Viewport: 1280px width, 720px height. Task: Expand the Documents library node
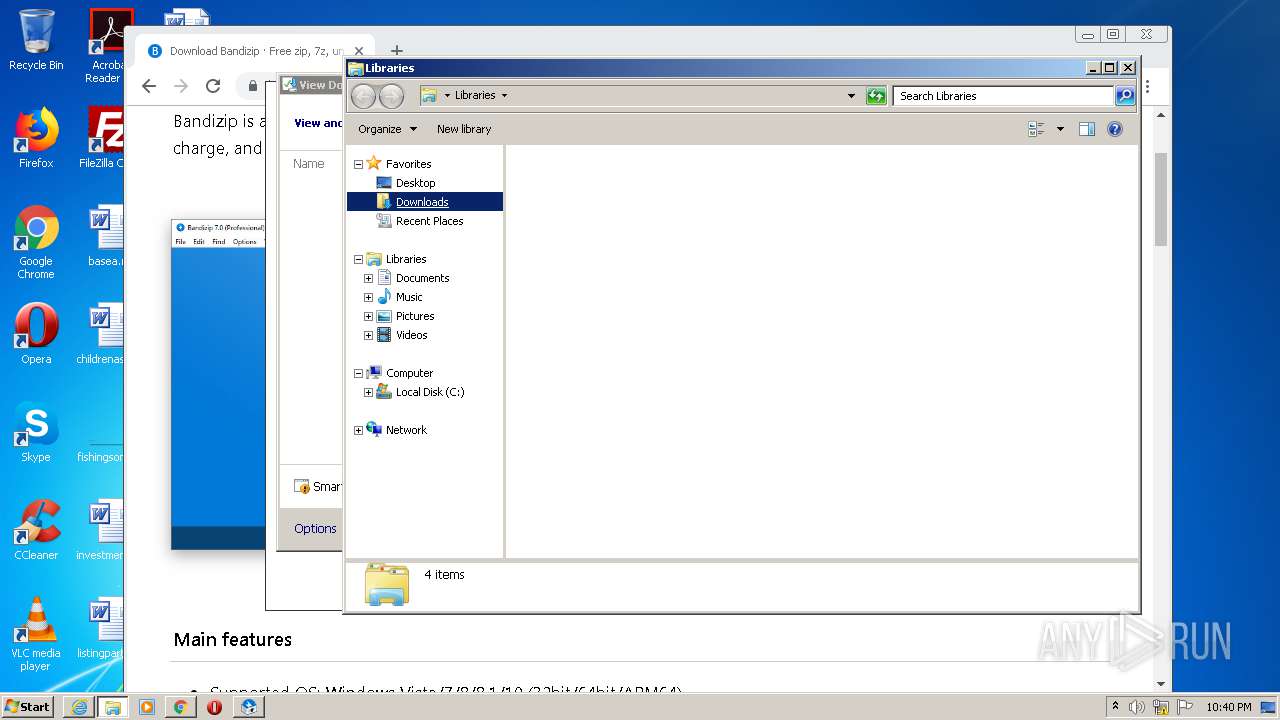(x=368, y=278)
